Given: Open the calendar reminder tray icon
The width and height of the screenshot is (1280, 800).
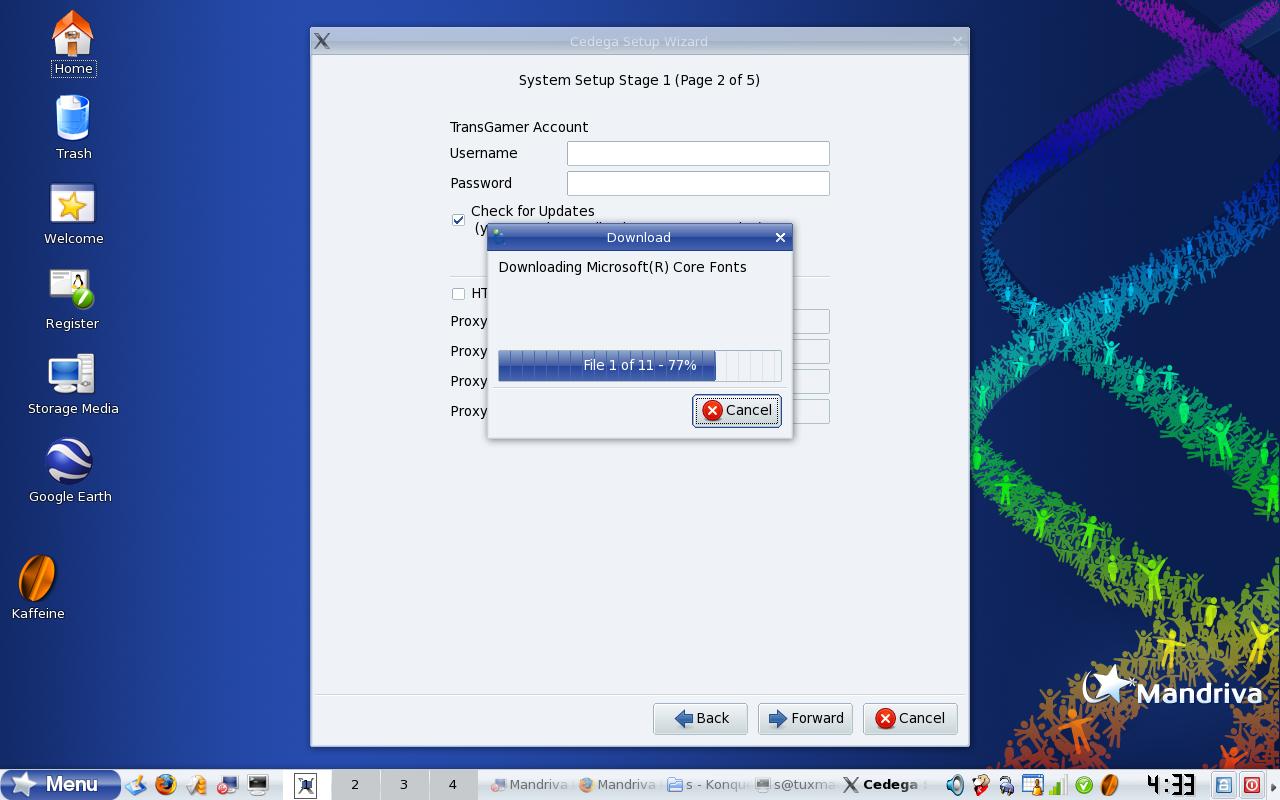Looking at the screenshot, I should (x=1032, y=785).
